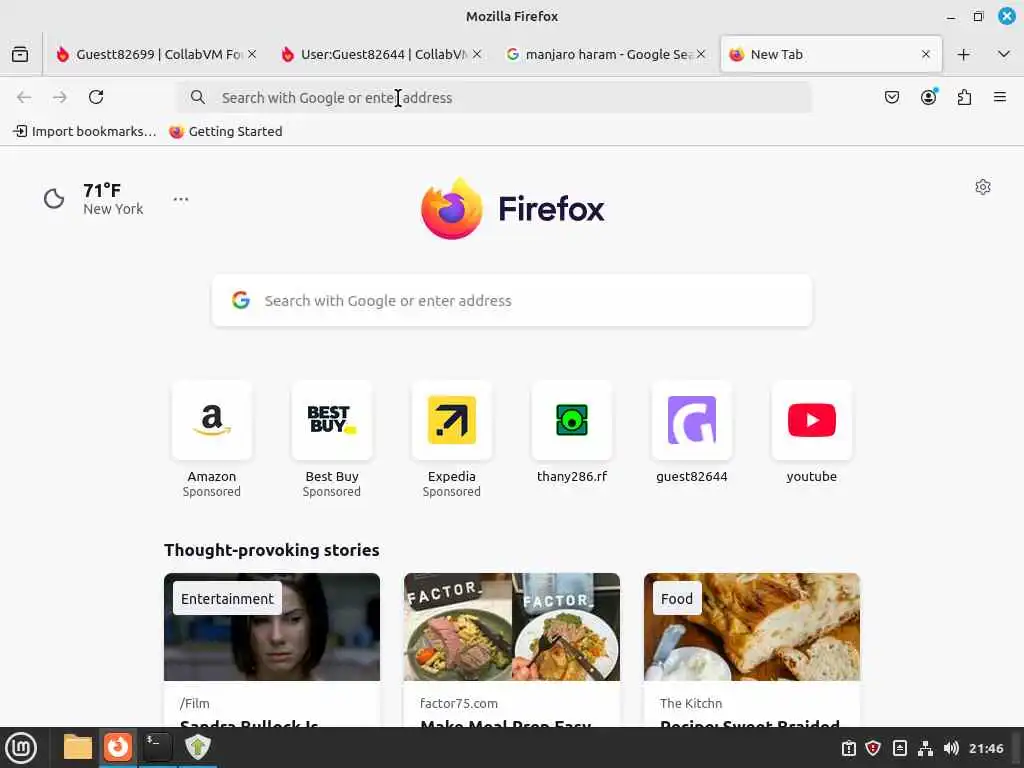Screen dimensions: 1024x768
Task: Close the User:Guest82644 tab
Action: [477, 54]
